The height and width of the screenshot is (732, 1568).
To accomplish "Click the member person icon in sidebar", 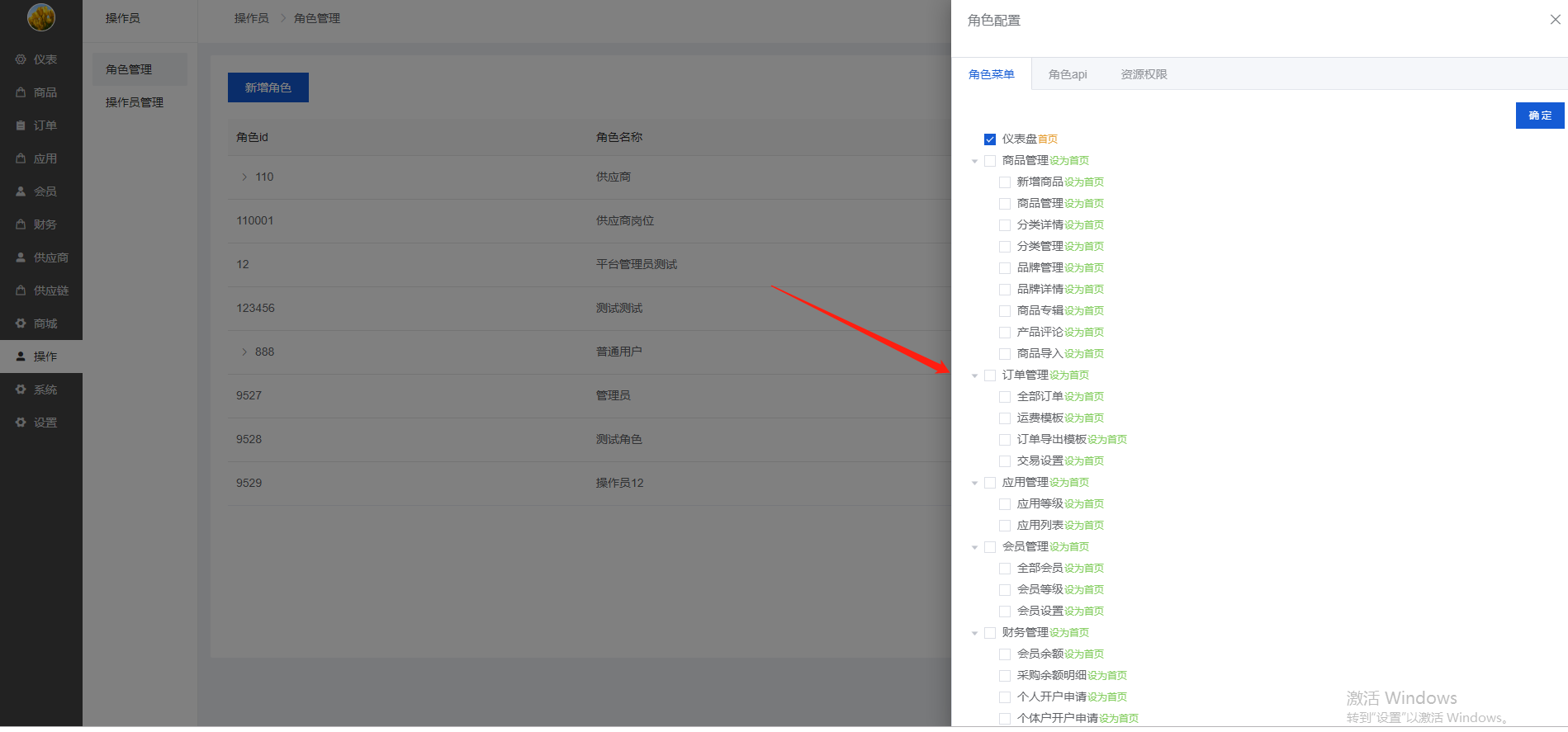I will click(21, 191).
